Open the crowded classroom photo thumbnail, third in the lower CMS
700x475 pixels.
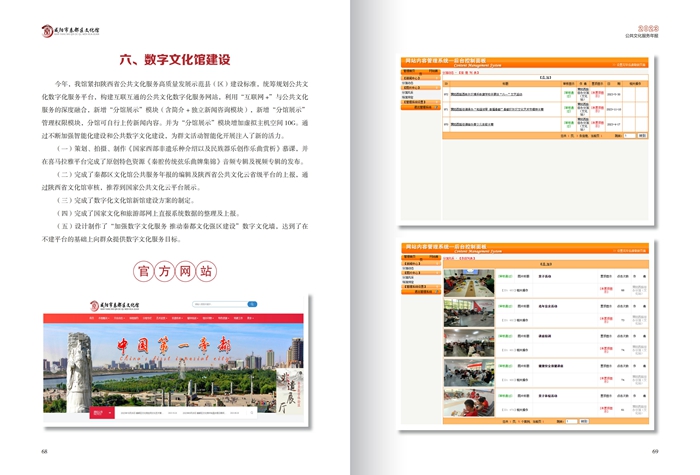tap(469, 343)
